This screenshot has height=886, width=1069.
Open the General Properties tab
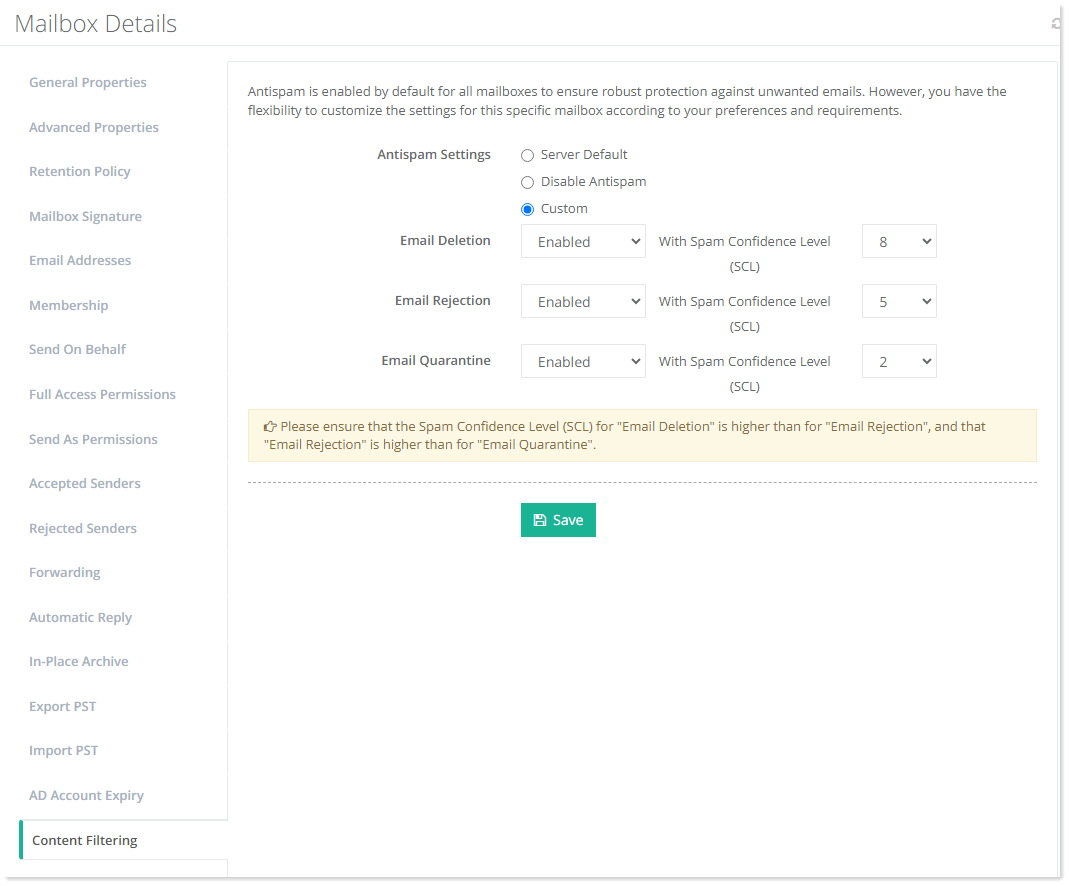click(88, 82)
